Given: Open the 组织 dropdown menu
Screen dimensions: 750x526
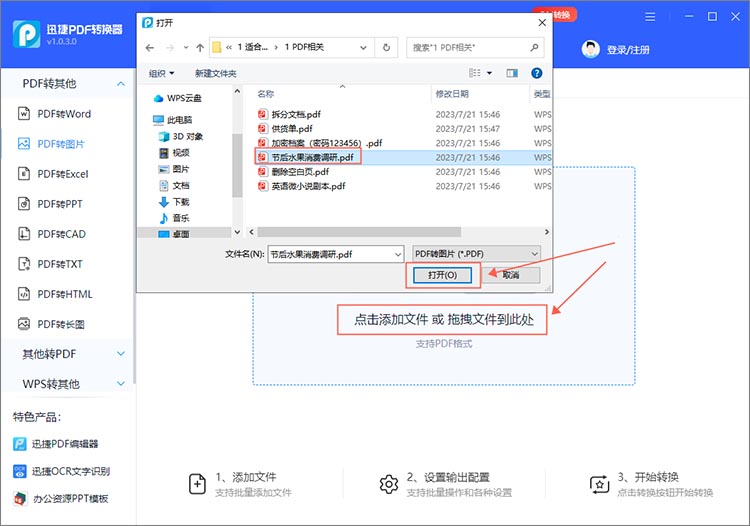Looking at the screenshot, I should 161,73.
